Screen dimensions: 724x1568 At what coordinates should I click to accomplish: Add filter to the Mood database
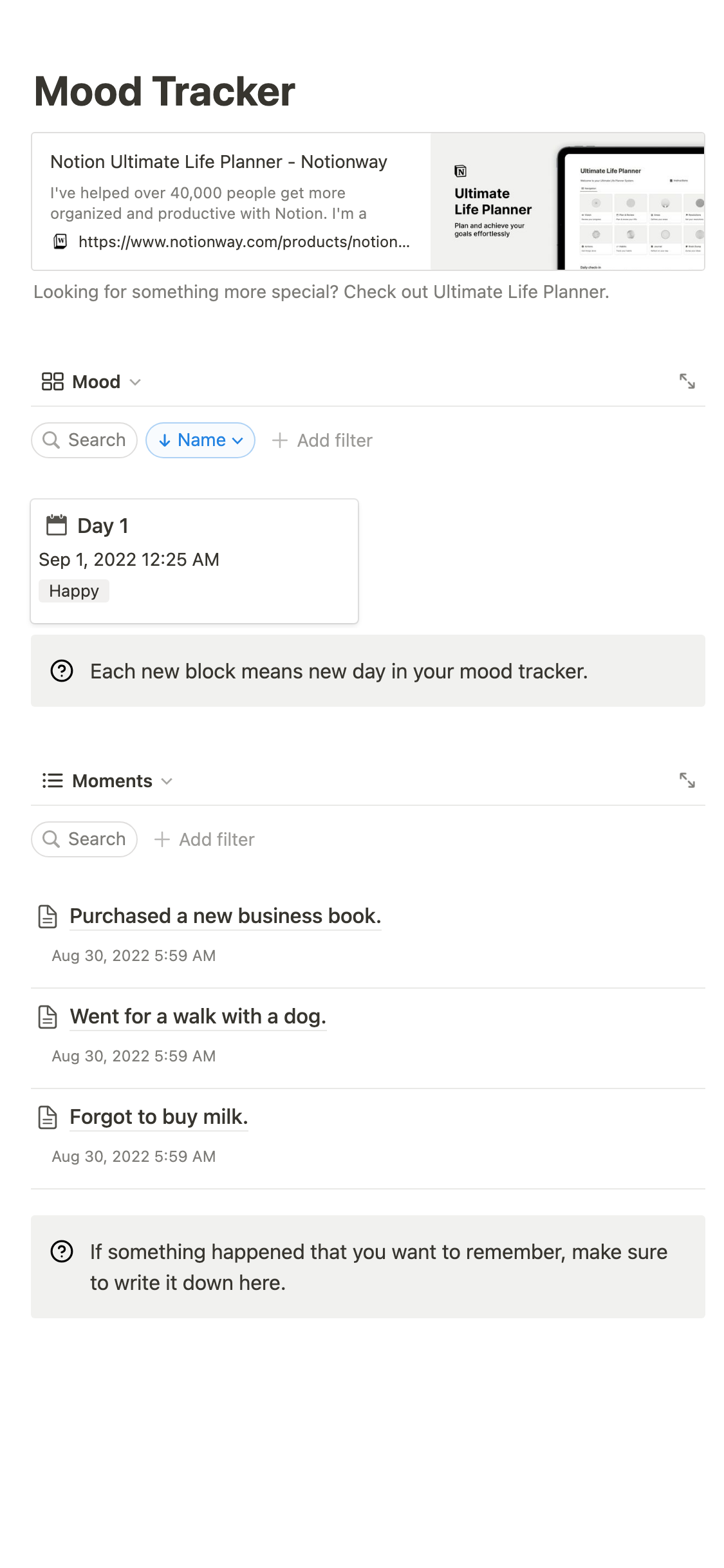[x=322, y=440]
